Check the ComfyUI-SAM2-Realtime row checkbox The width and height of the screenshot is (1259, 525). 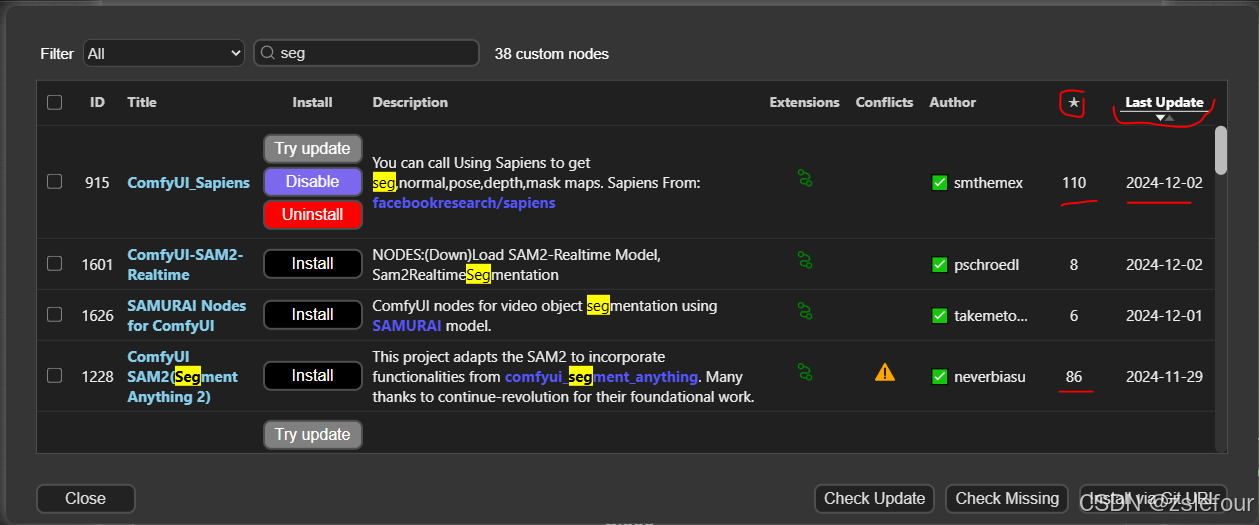click(x=54, y=263)
